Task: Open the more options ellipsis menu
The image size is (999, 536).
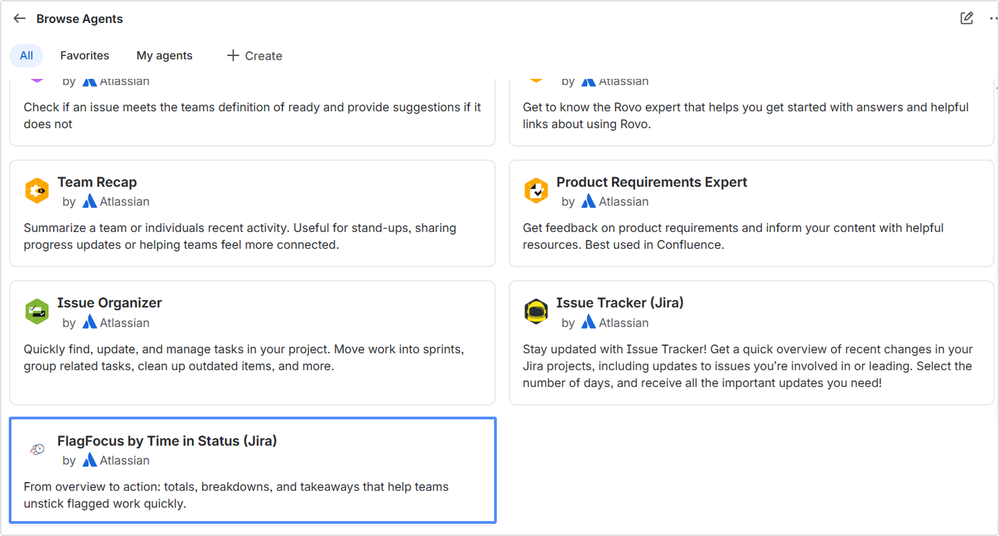Action: click(x=993, y=18)
